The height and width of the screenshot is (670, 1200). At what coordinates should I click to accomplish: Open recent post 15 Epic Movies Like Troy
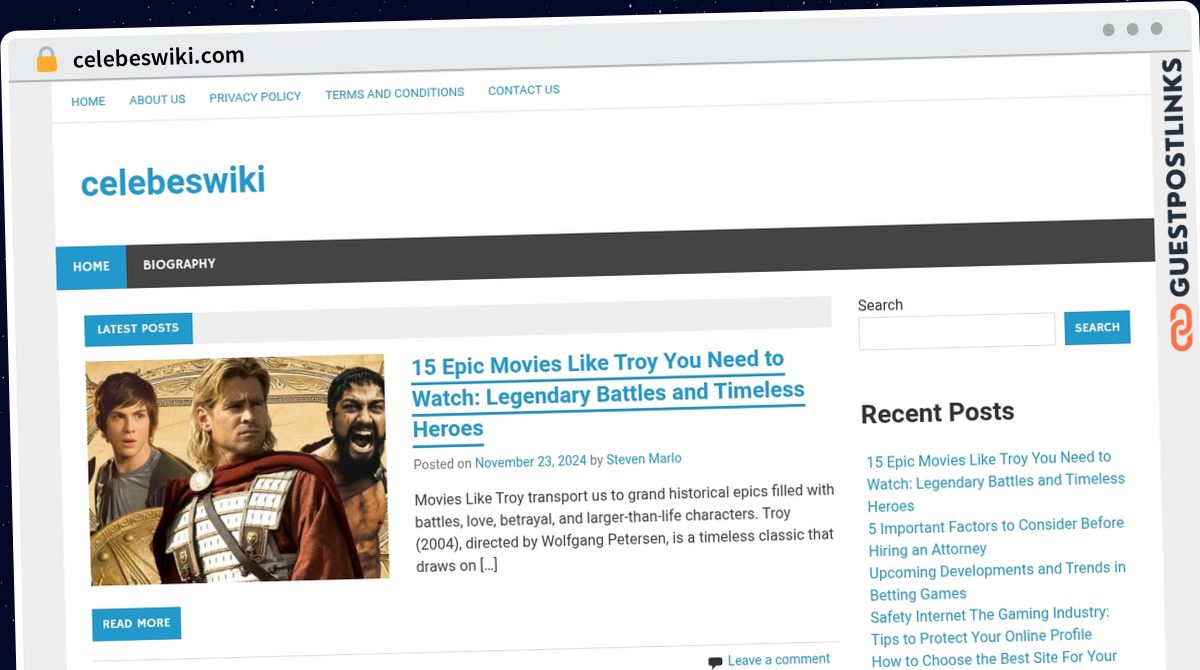995,482
